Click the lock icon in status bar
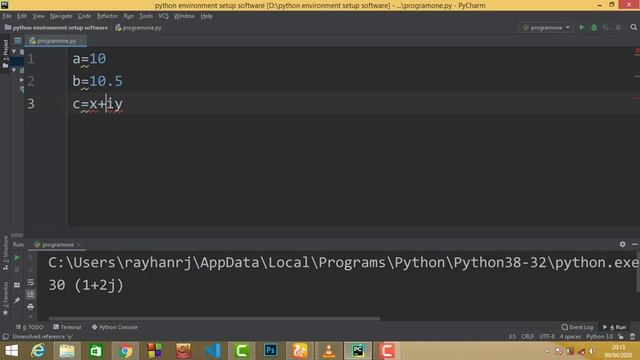Viewport: 640px width, 360px height. 621,337
